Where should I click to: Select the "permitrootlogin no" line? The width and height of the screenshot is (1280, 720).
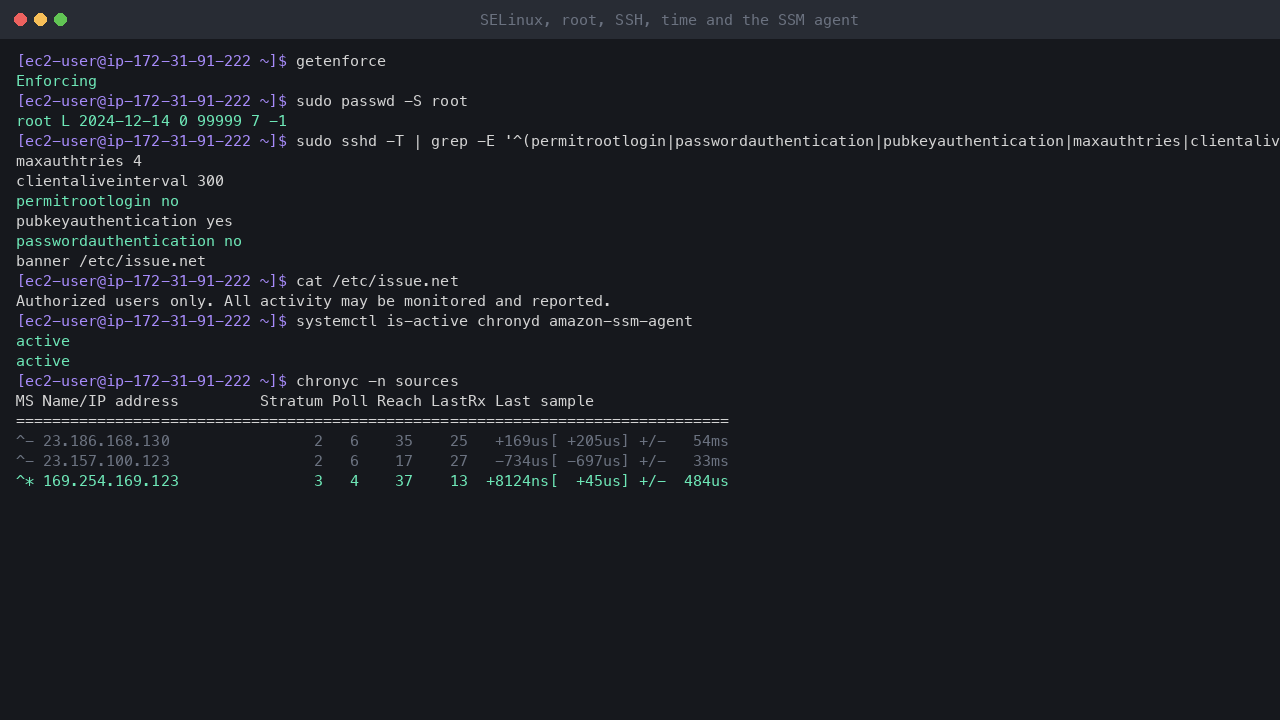point(97,201)
